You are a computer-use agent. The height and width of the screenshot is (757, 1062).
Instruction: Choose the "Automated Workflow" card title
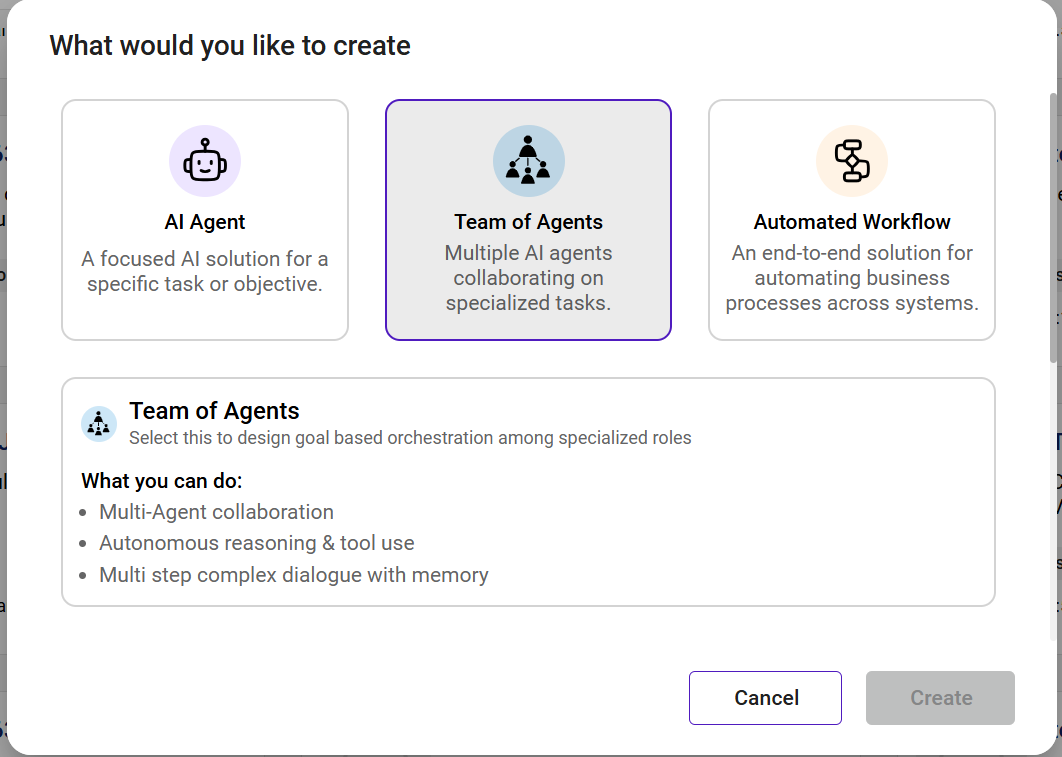coord(852,222)
